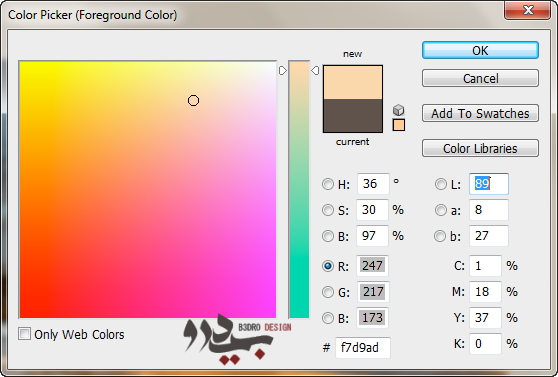Click the Y field showing 37
The width and height of the screenshot is (558, 377).
coord(485,318)
